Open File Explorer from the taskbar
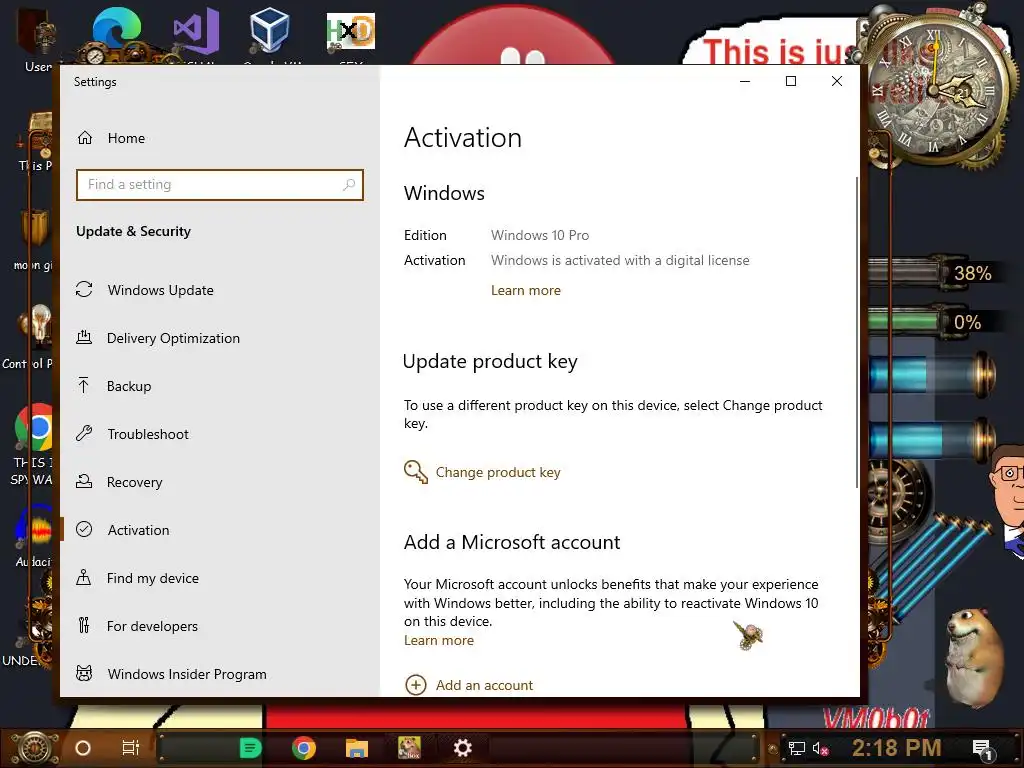Screen dimensions: 1024x768 point(357,748)
